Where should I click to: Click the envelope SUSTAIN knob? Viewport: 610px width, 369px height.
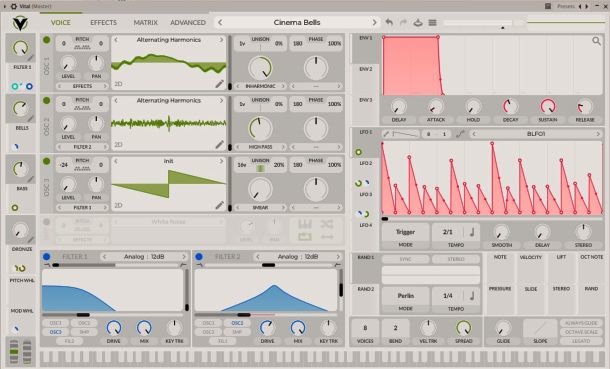(548, 106)
